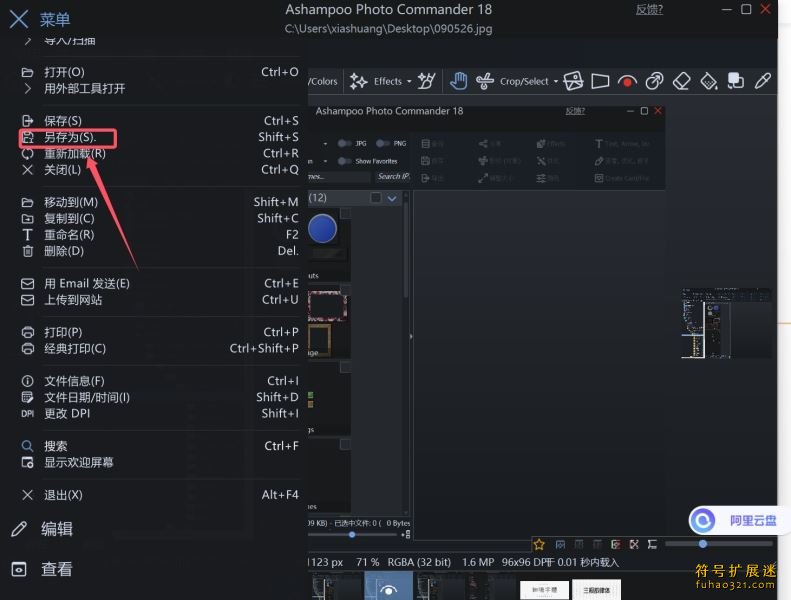Select the red-eye removal tool
The height and width of the screenshot is (600, 791).
point(627,81)
